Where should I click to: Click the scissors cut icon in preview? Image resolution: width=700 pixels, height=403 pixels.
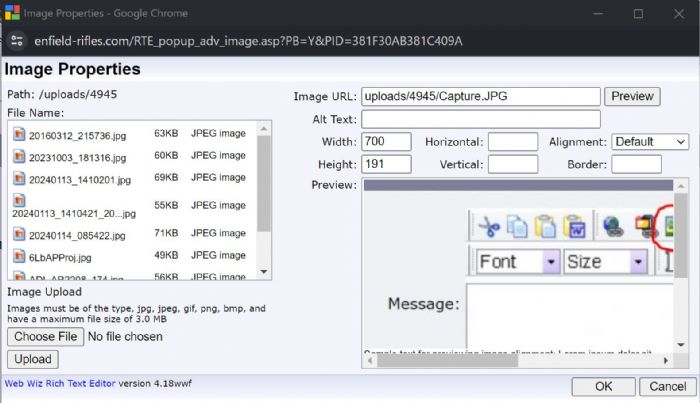pyautogui.click(x=488, y=226)
